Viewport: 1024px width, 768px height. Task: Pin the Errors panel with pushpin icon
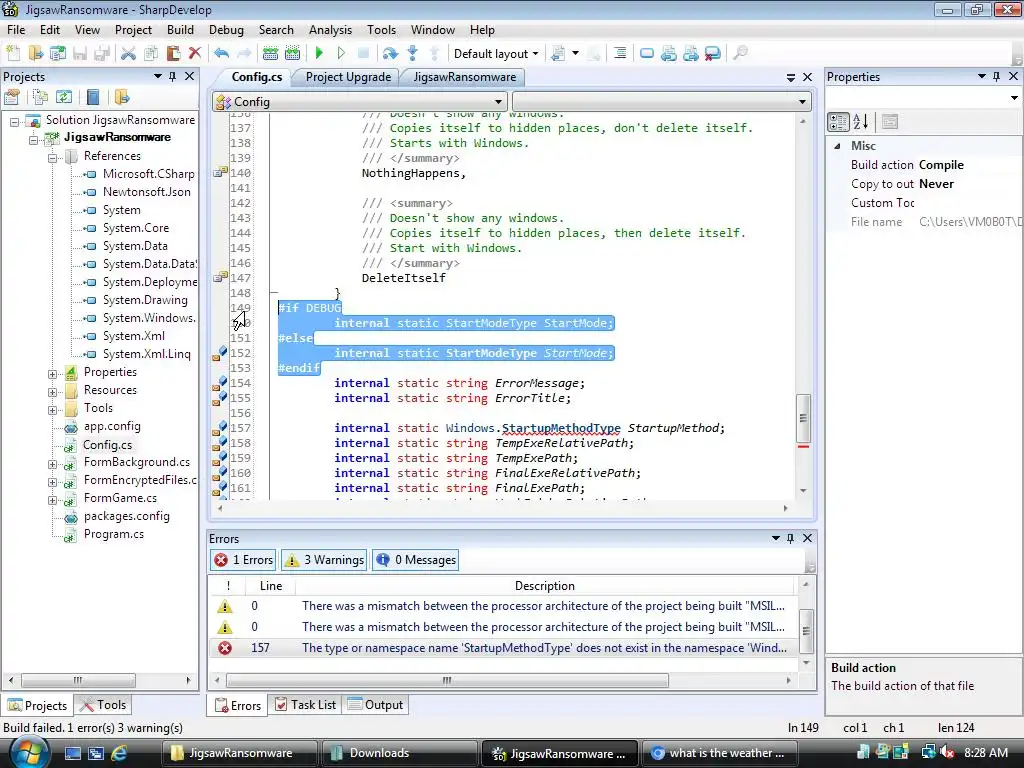click(x=790, y=538)
